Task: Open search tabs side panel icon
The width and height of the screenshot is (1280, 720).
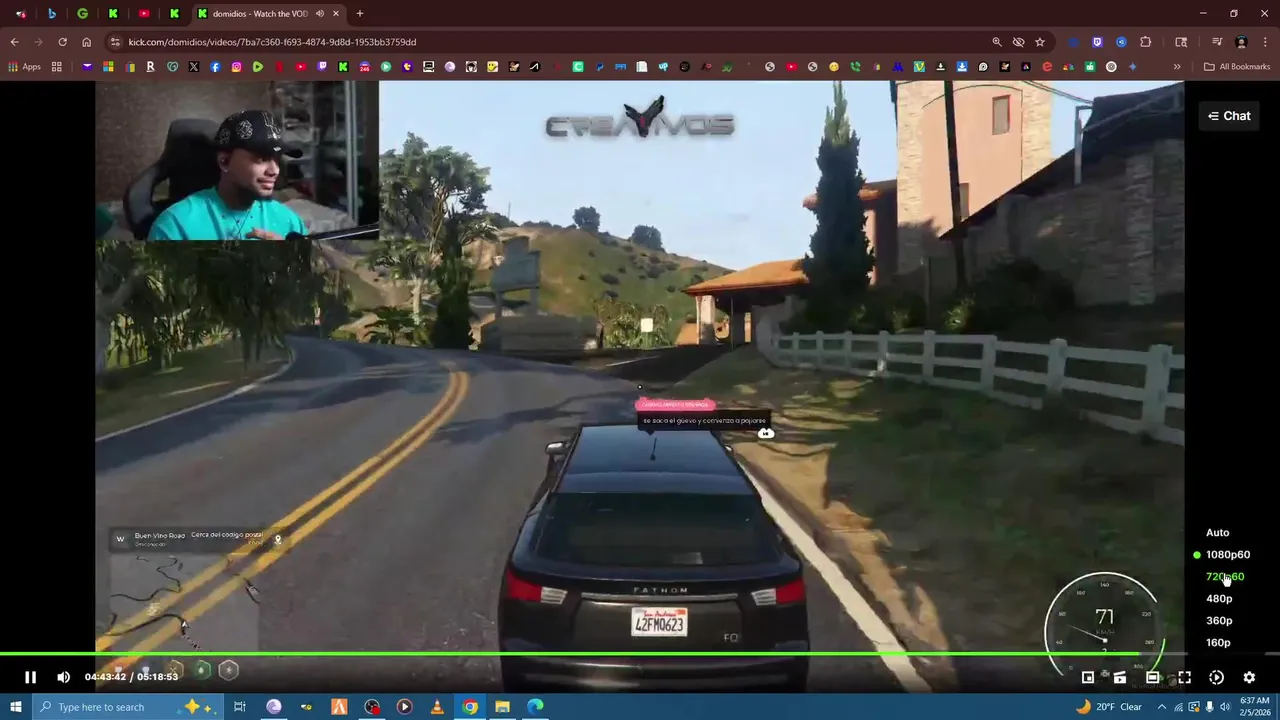Action: 1181,42
